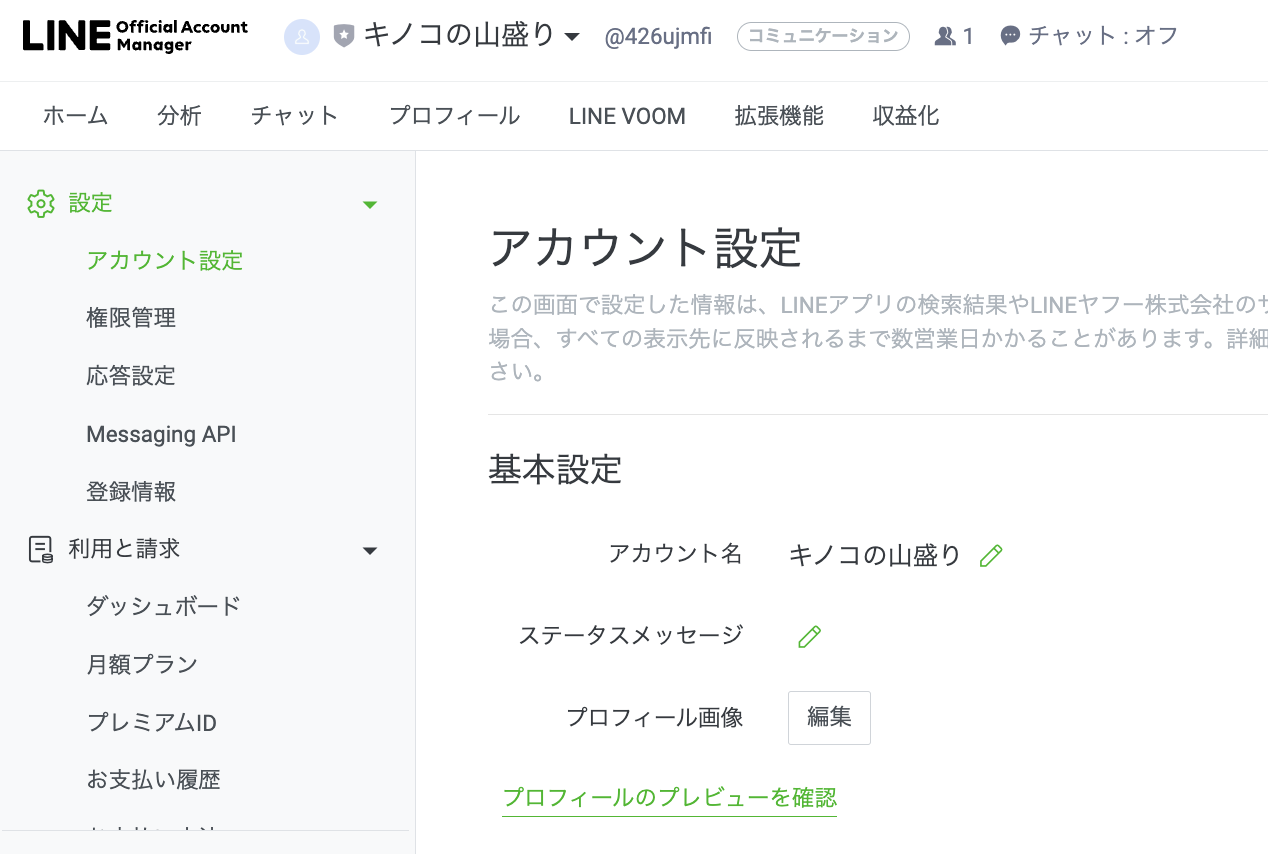This screenshot has height=854, width=1268.
Task: Open the 収益化 tab
Action: (x=906, y=116)
